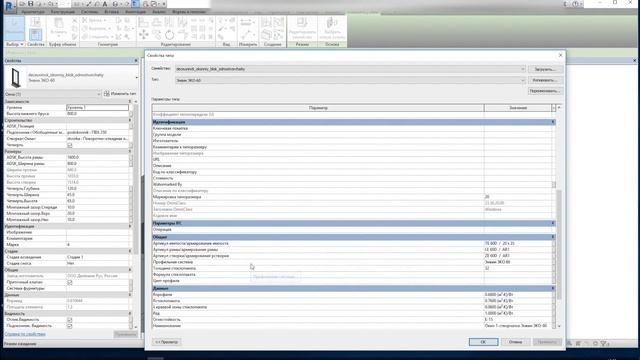Open the type selector dropdown arrow in Properties palette
The image size is (640, 360).
(x=136, y=78)
